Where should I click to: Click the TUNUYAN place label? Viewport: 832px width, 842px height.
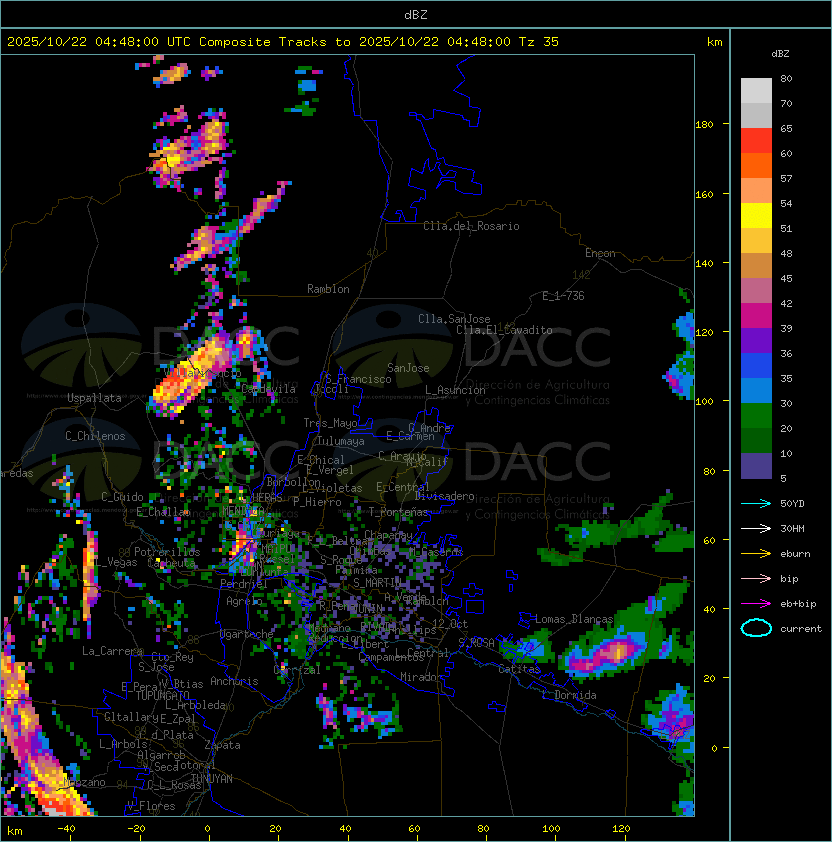(x=212, y=779)
